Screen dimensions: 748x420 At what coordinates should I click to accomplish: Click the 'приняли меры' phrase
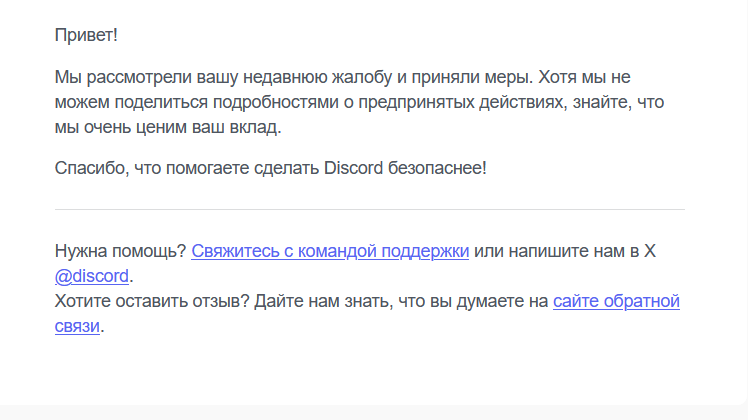(x=470, y=77)
